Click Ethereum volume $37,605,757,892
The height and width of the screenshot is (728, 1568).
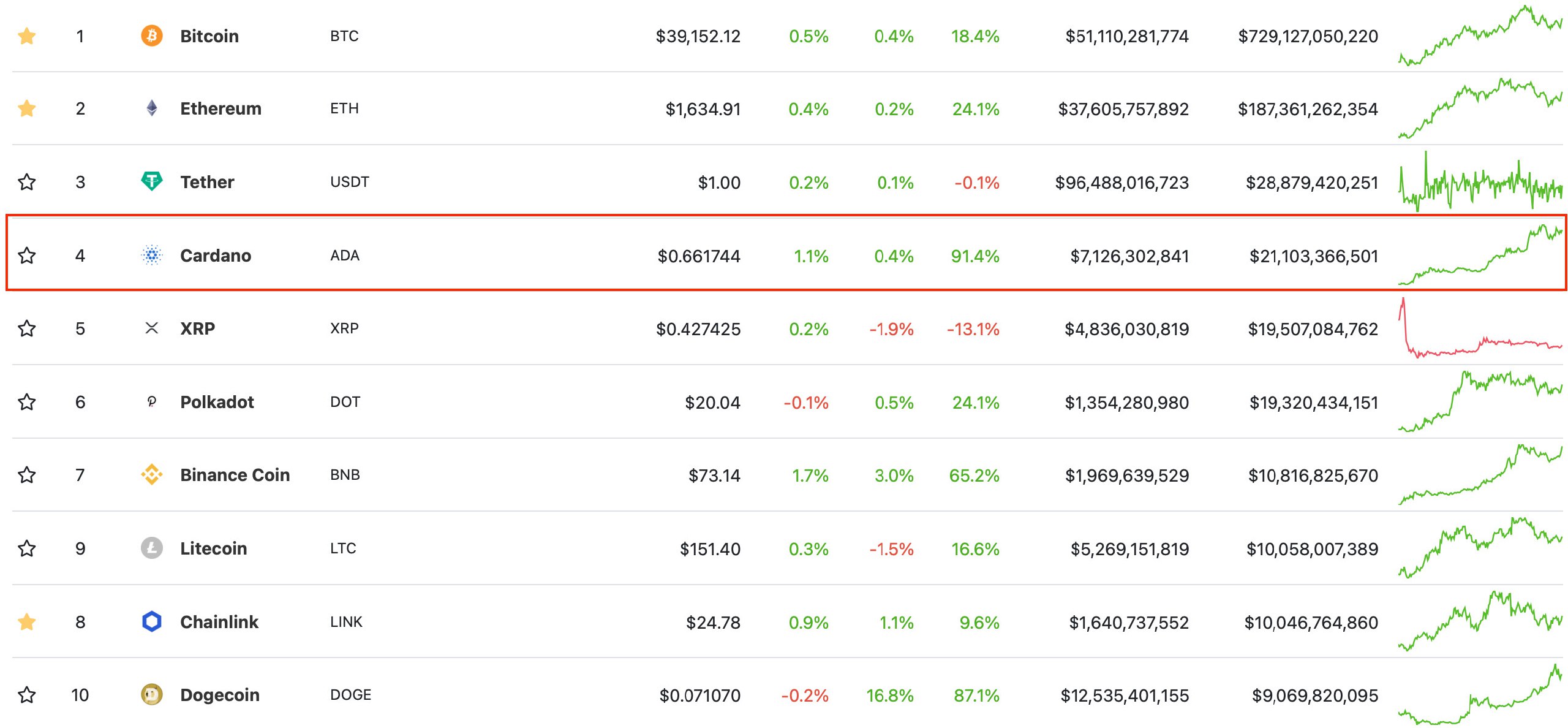click(1123, 109)
